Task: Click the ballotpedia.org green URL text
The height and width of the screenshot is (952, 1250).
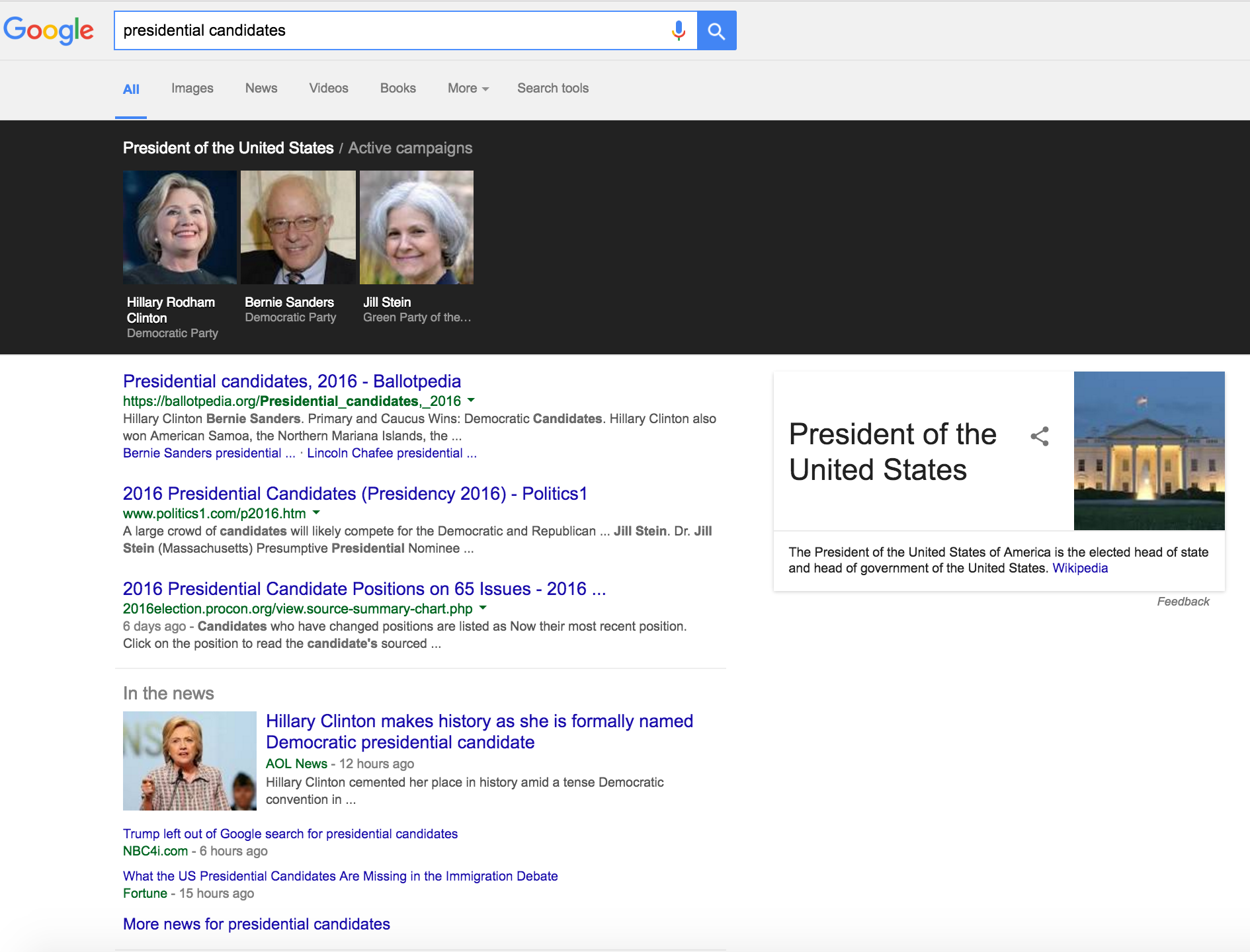Action: 292,401
